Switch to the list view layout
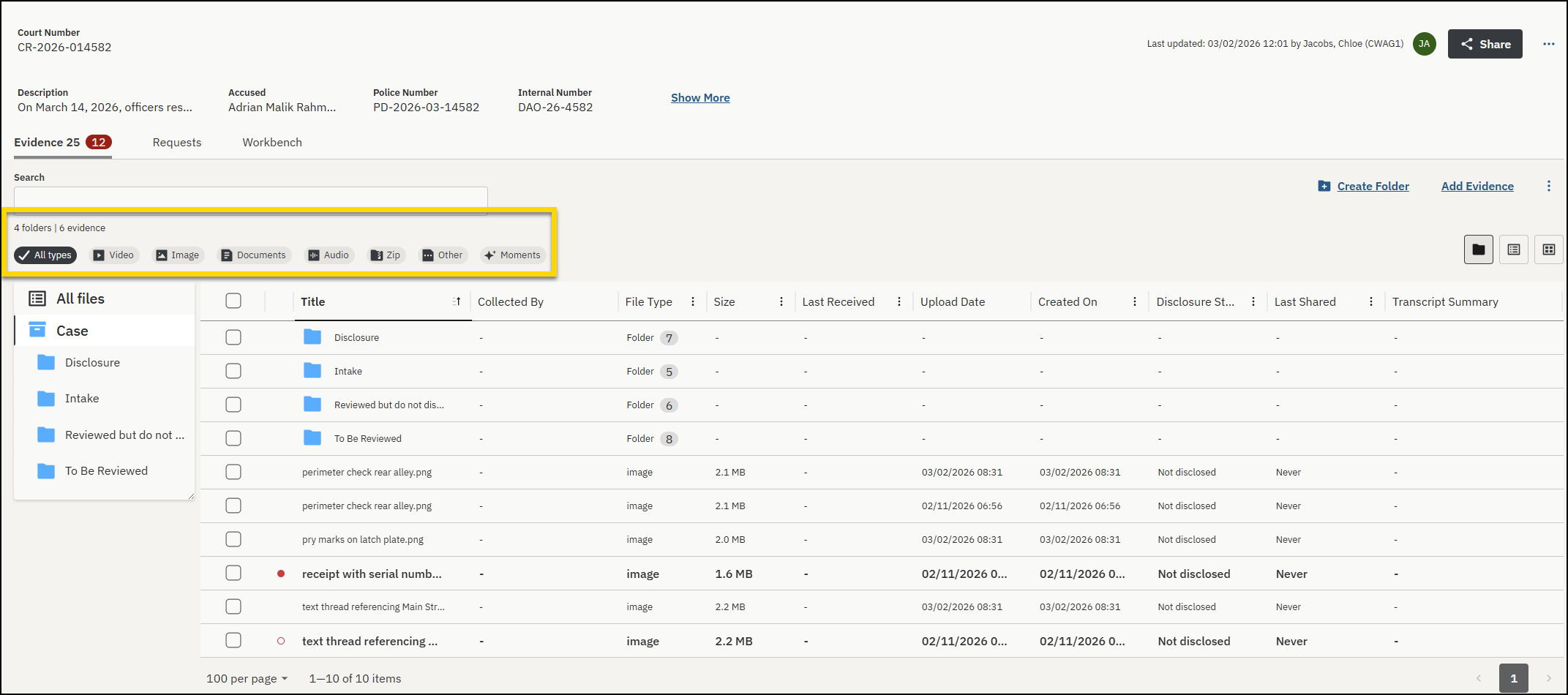 (1514, 249)
